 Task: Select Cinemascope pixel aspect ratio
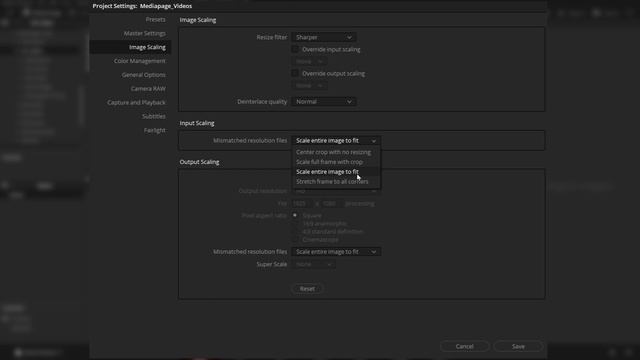(295, 240)
